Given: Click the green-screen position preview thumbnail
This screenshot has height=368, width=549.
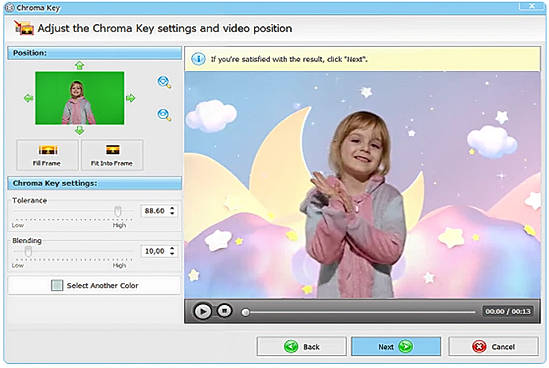Looking at the screenshot, I should pyautogui.click(x=79, y=98).
